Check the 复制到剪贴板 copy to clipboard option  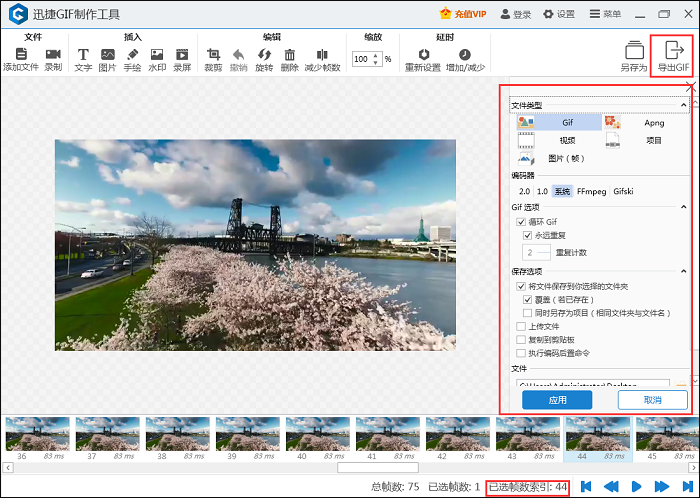(521, 340)
